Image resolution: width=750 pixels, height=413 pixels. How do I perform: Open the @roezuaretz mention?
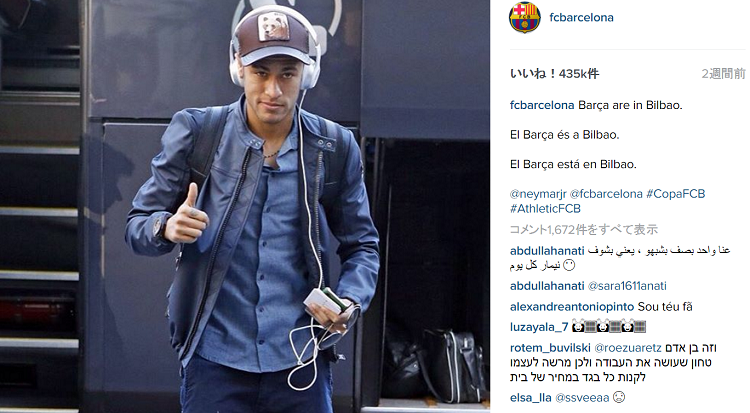(628, 348)
